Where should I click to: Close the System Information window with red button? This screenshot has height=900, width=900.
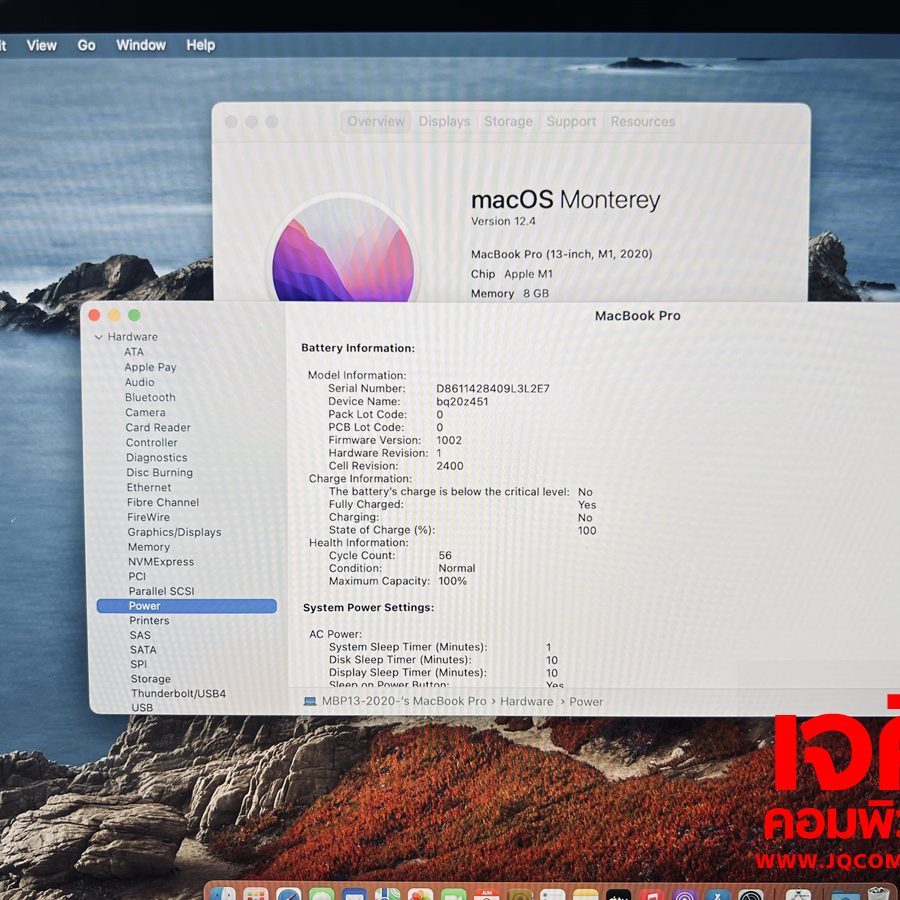(x=95, y=315)
